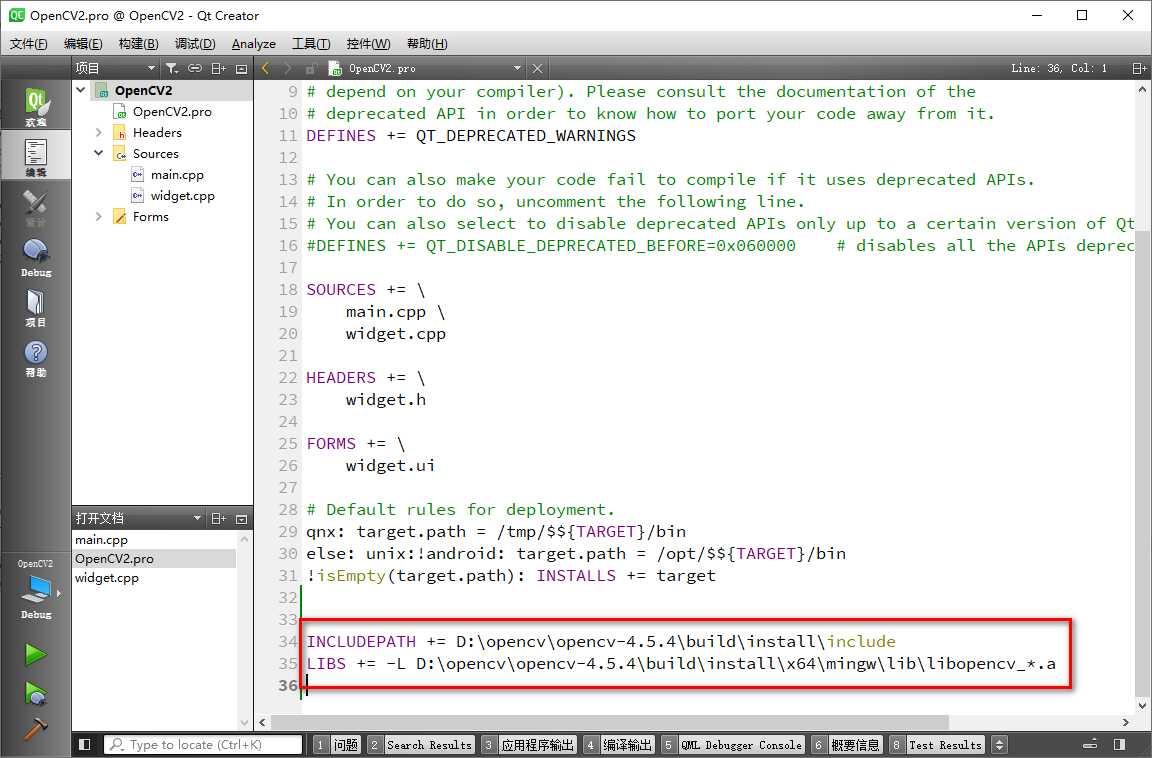Click the Line 36, Col 1 indicator
Viewport: 1152px width, 758px height.
tap(1059, 68)
